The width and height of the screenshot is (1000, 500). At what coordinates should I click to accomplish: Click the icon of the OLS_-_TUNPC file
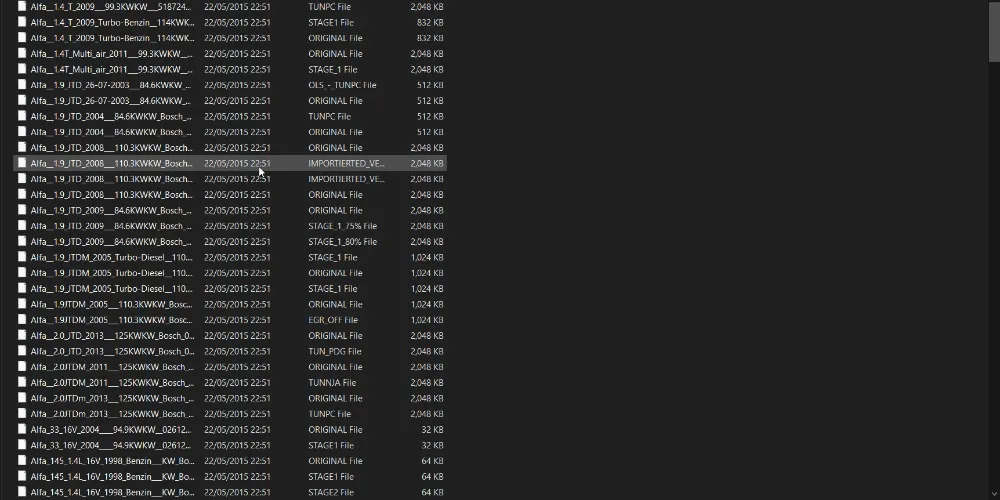pyautogui.click(x=22, y=85)
